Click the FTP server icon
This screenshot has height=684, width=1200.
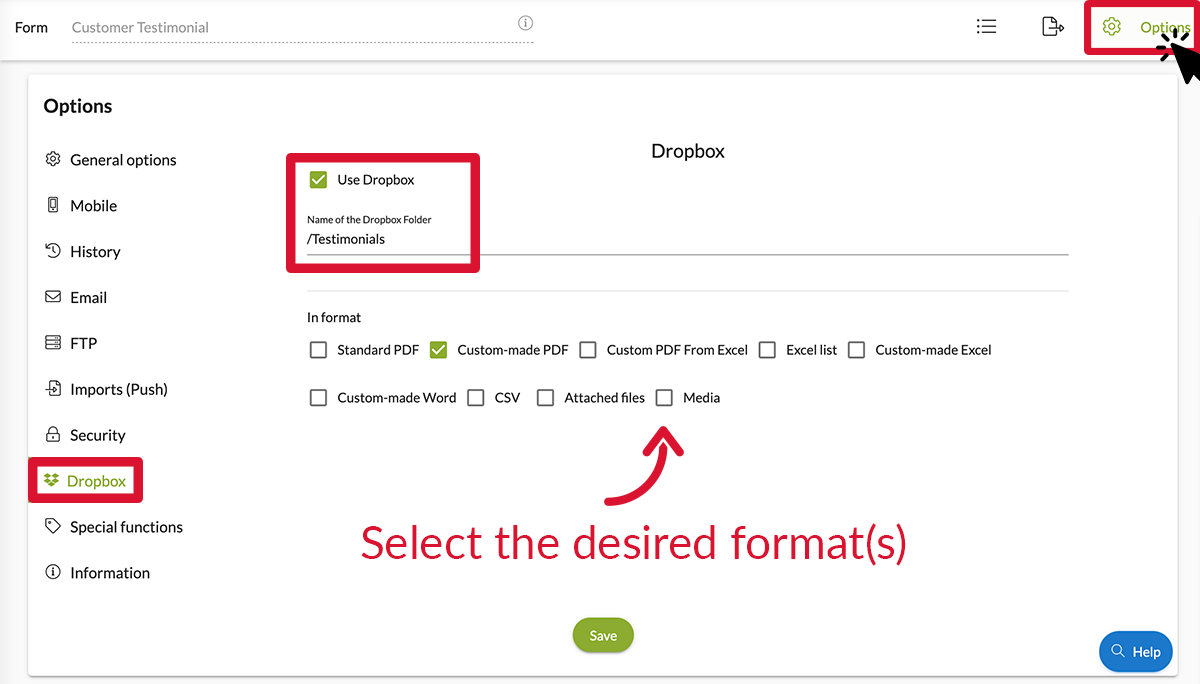tap(53, 343)
